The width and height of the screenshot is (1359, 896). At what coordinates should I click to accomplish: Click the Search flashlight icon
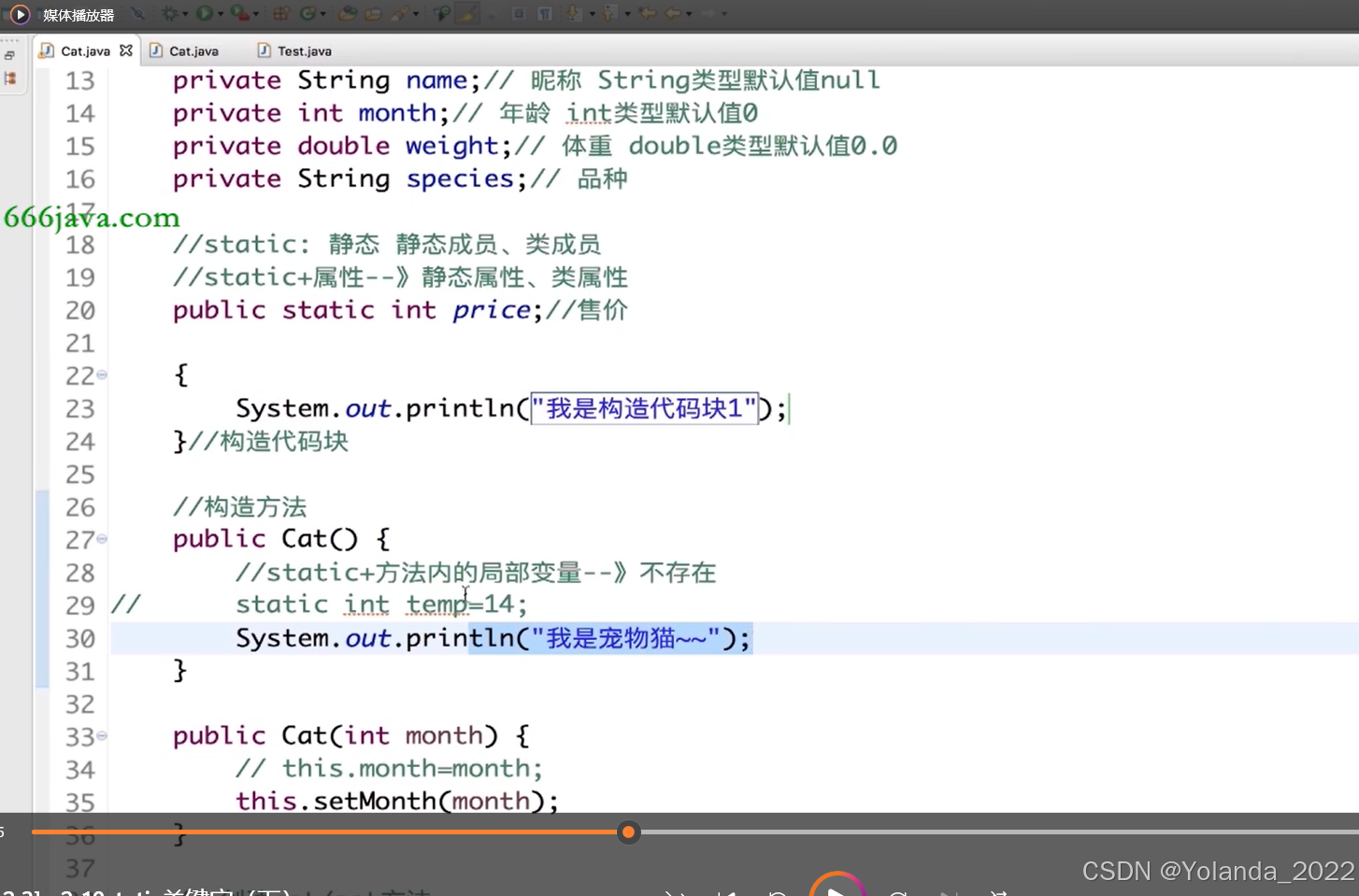click(400, 14)
